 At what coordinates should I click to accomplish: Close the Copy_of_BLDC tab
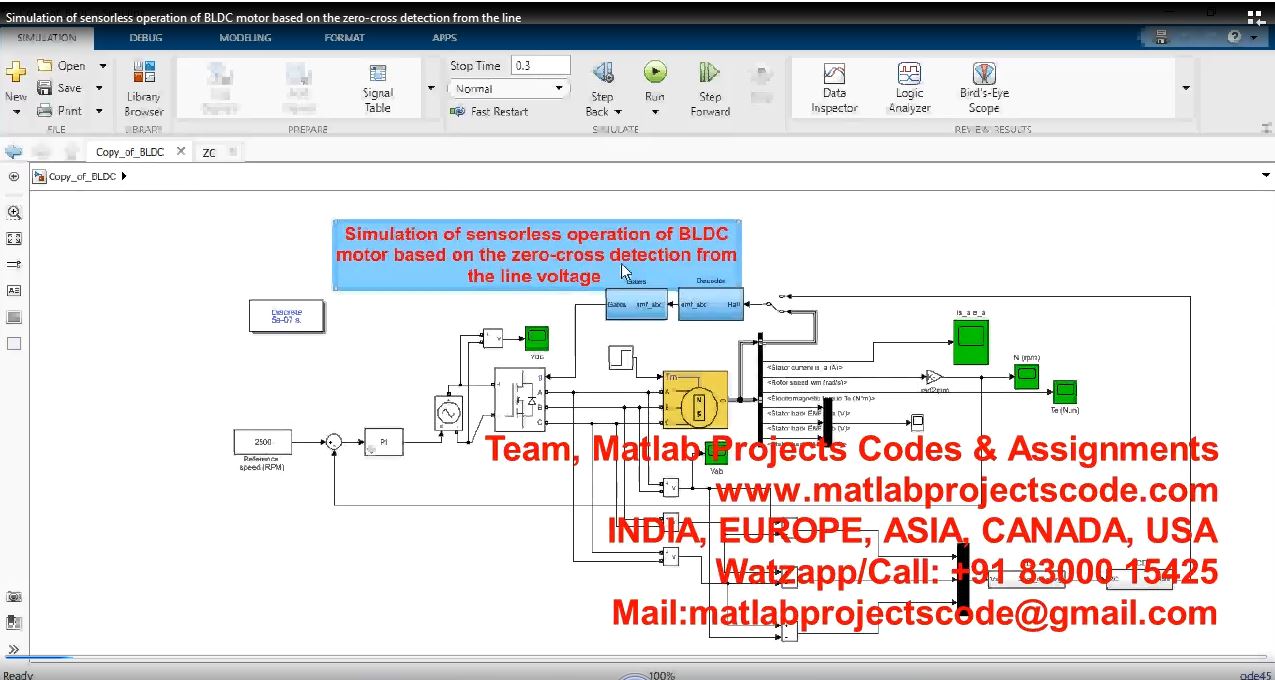pyautogui.click(x=181, y=152)
